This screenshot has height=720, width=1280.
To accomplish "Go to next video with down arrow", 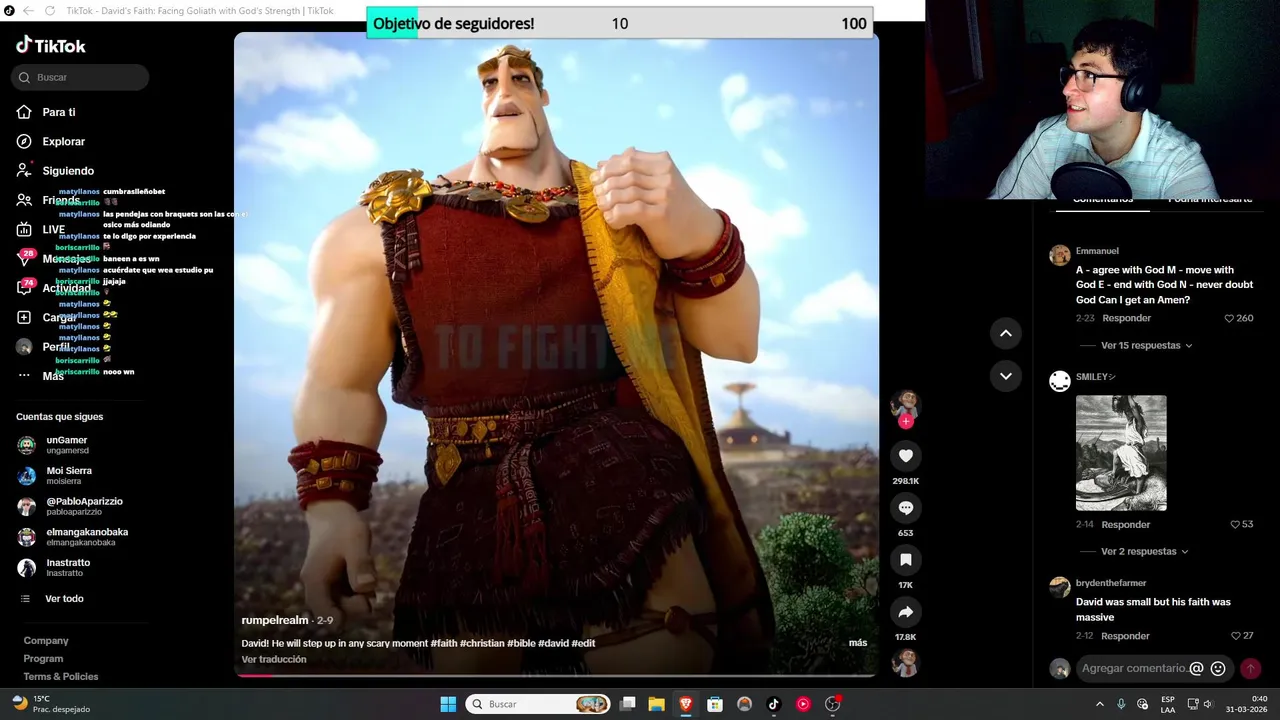I will coord(1006,376).
